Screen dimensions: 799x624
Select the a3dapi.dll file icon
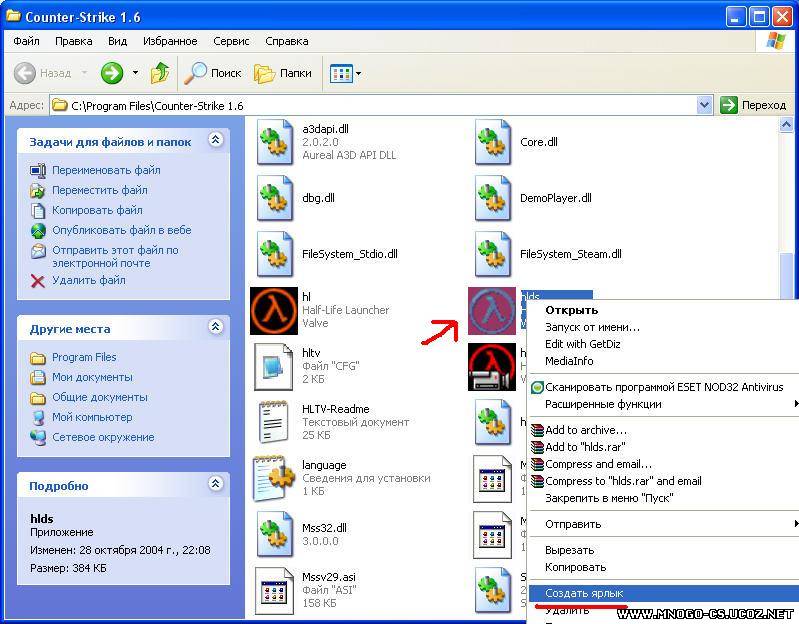click(275, 142)
